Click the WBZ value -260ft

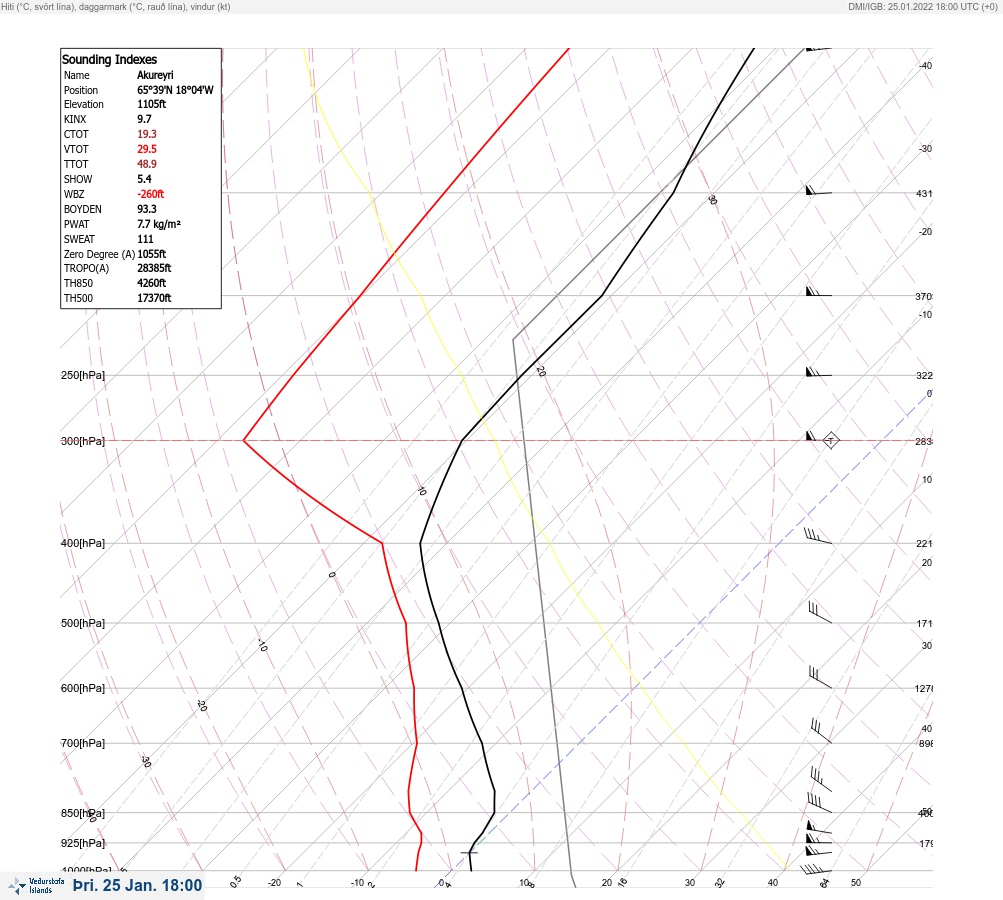(x=150, y=194)
